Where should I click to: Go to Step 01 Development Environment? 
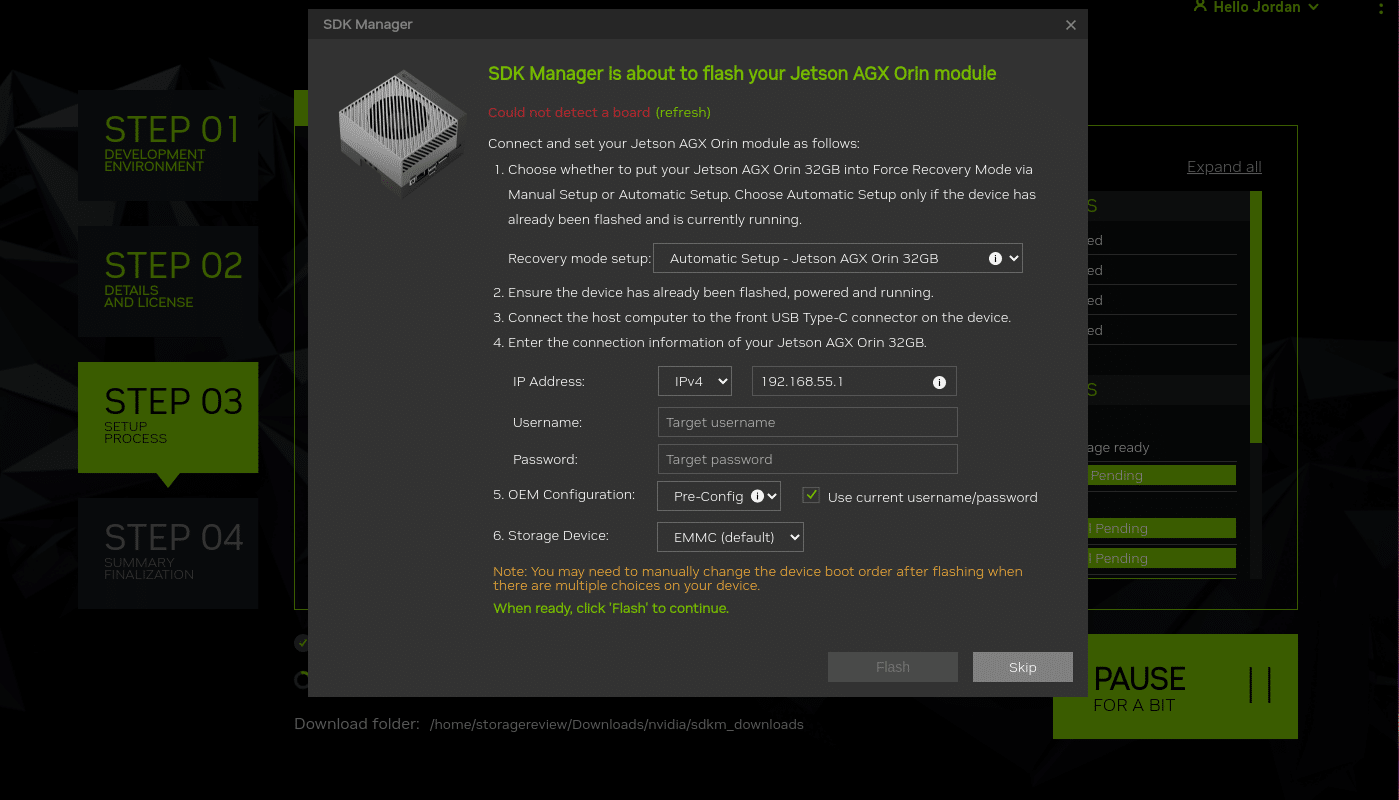tap(168, 145)
